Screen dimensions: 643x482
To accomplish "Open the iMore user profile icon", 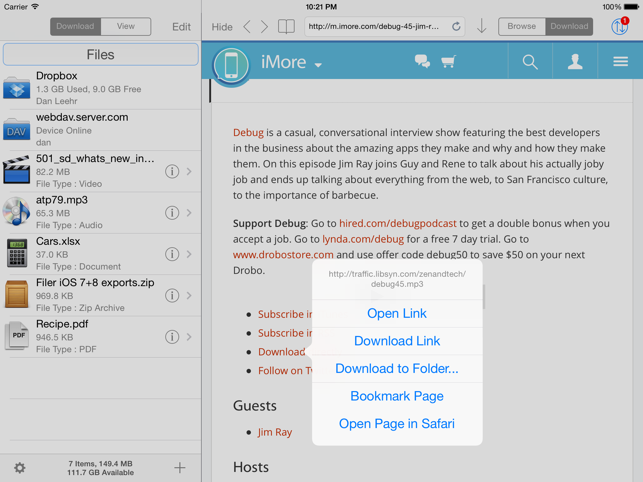I will 575,62.
